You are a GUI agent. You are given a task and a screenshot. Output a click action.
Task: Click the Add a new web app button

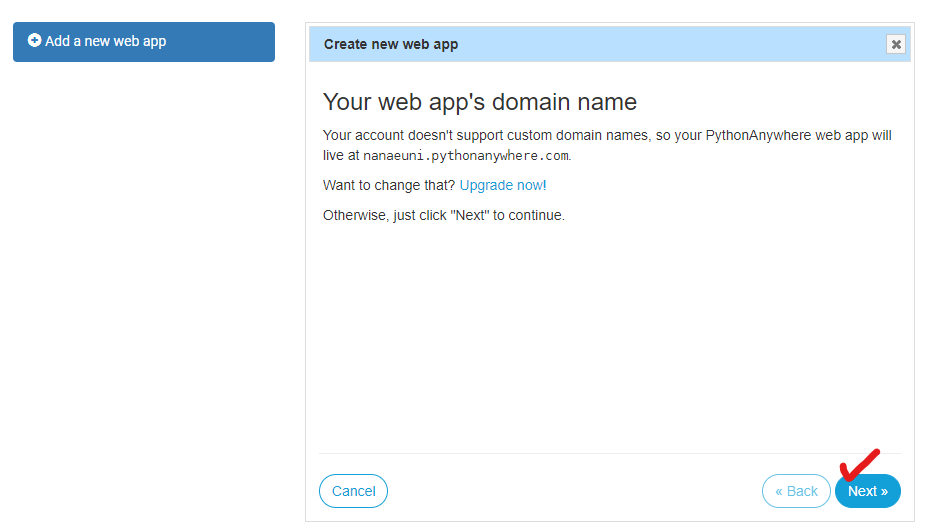tap(144, 42)
